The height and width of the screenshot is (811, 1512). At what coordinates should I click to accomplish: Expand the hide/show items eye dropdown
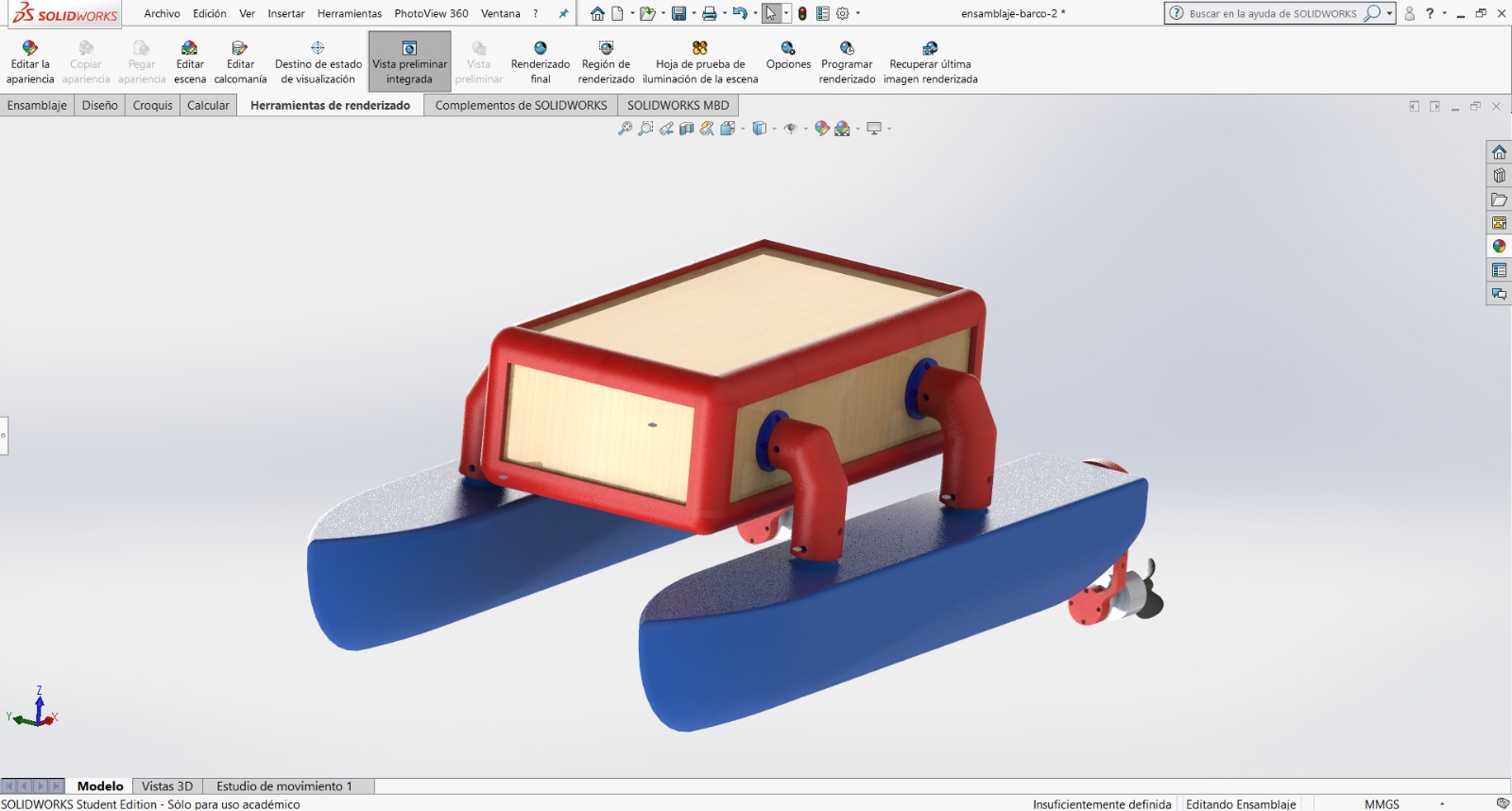[805, 129]
